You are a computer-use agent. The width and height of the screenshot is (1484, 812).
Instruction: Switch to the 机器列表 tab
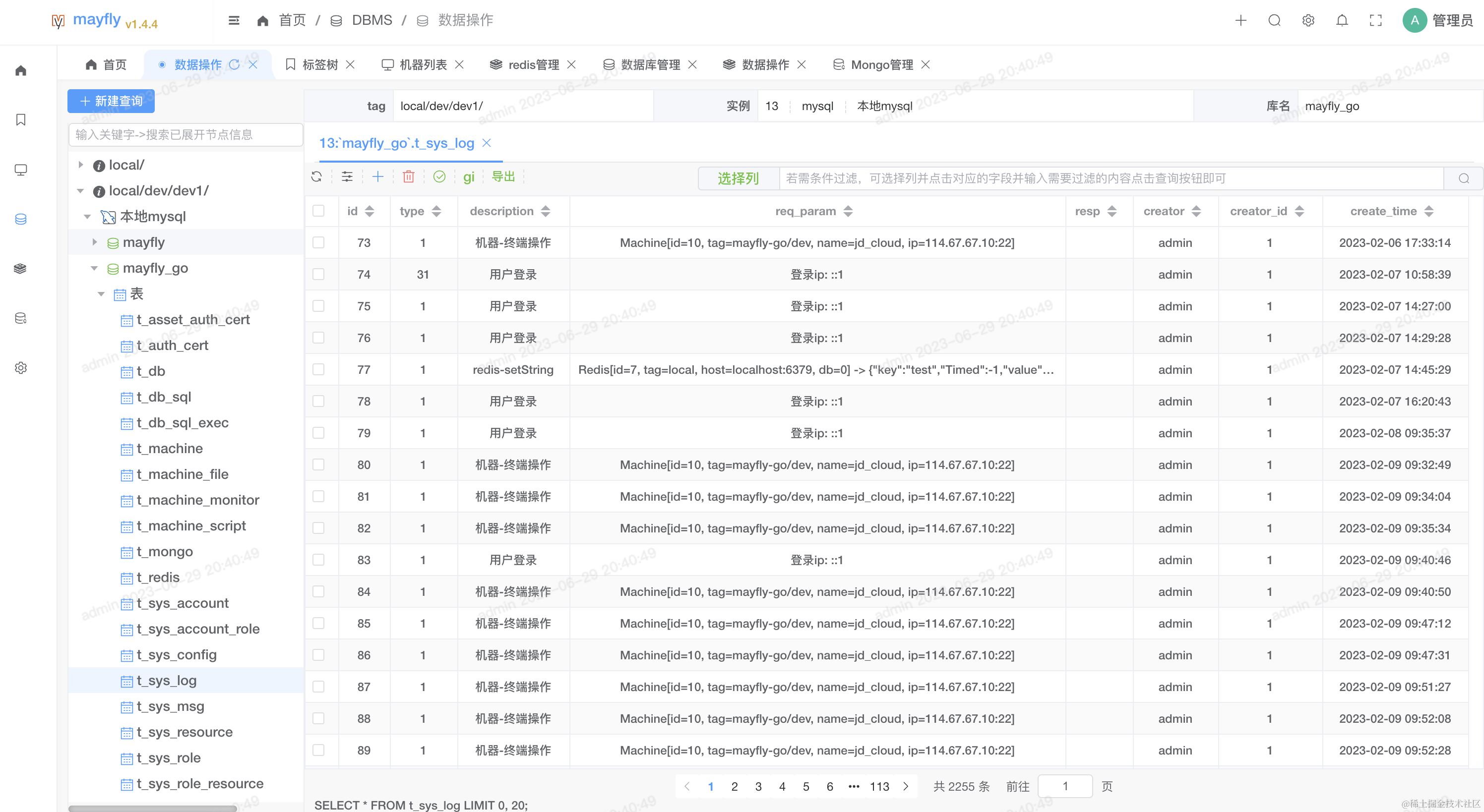(423, 64)
